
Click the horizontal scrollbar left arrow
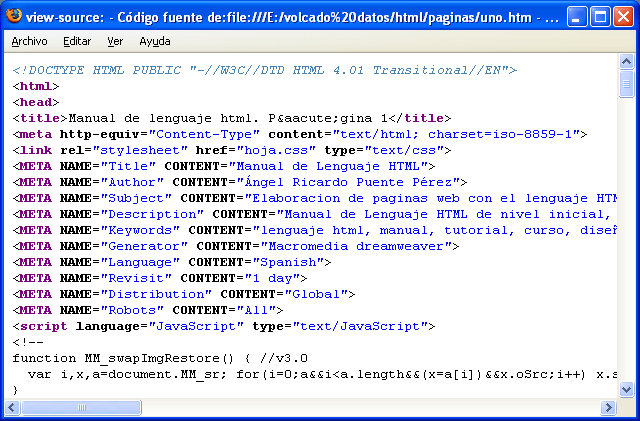12,407
